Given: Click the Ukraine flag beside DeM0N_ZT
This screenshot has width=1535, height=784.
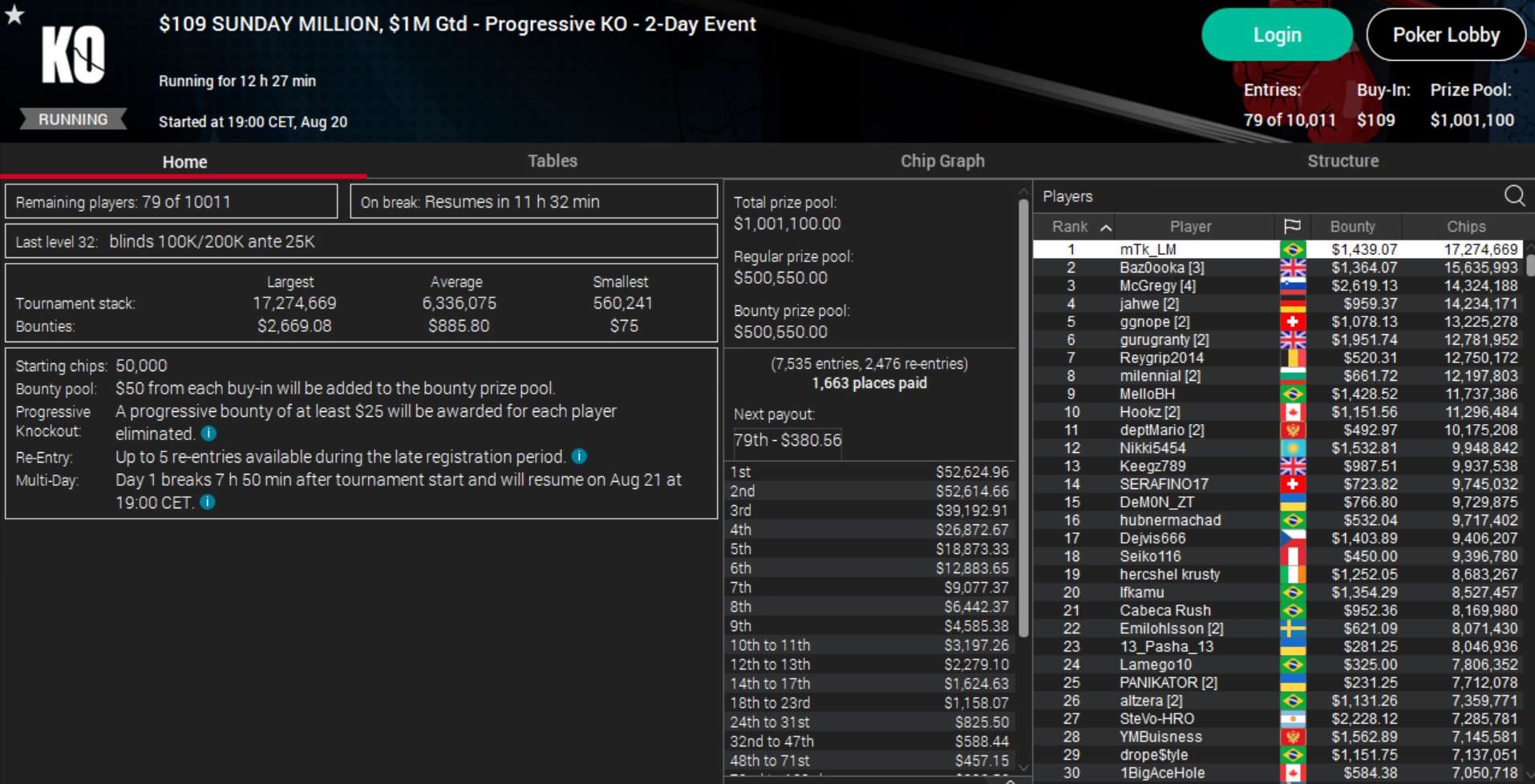Looking at the screenshot, I should tap(1293, 502).
